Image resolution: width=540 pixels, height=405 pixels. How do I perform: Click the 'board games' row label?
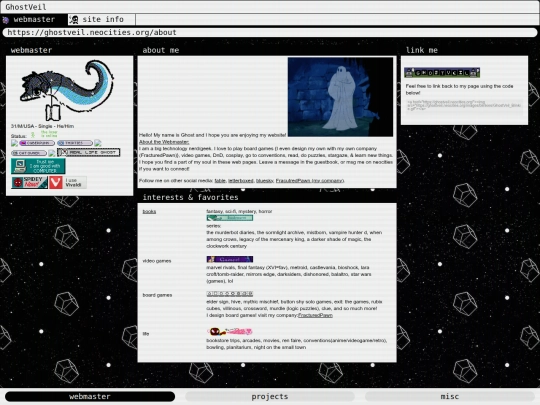(x=157, y=295)
